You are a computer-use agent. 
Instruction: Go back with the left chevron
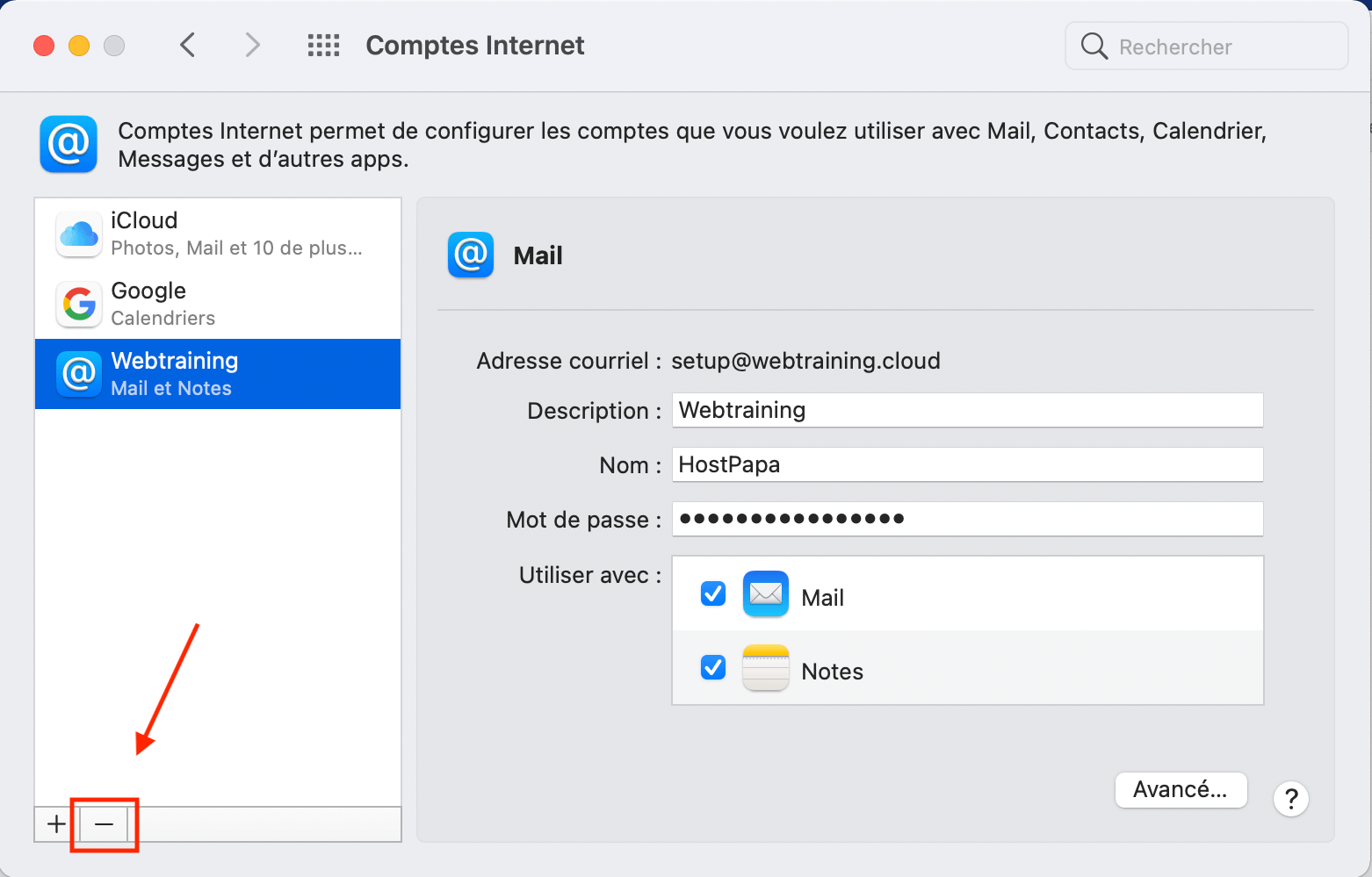click(x=187, y=45)
